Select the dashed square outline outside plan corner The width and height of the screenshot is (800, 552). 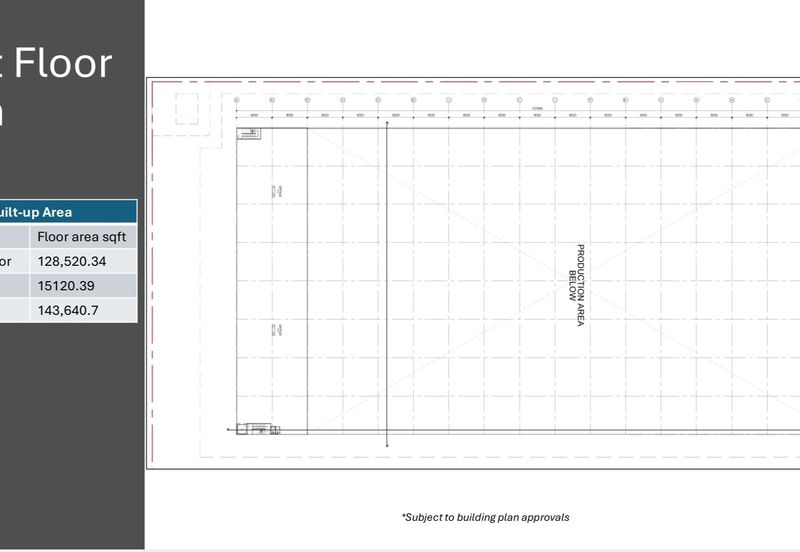187,108
